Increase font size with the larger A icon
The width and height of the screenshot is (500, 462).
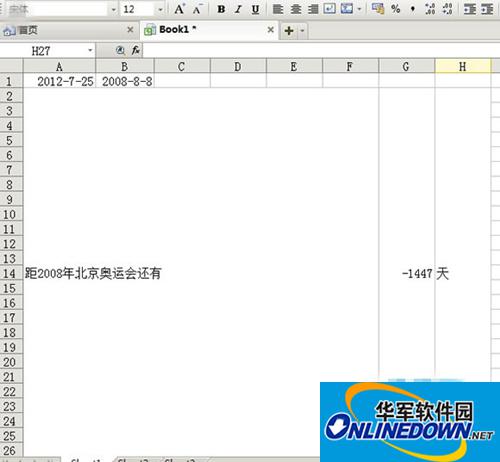pyautogui.click(x=180, y=9)
